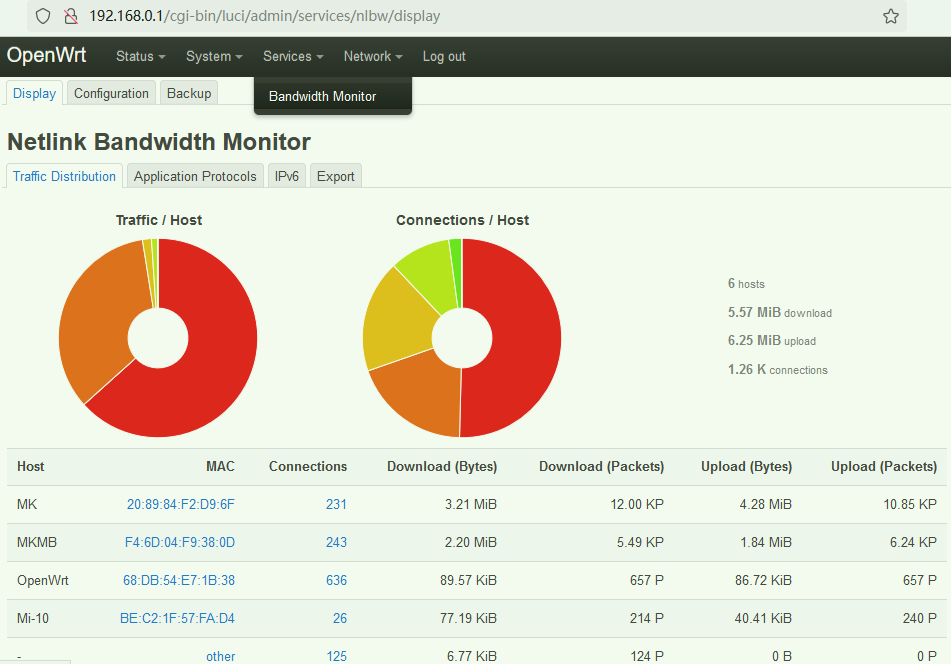The width and height of the screenshot is (951, 664).
Task: Open the System dropdown menu
Action: pos(214,56)
